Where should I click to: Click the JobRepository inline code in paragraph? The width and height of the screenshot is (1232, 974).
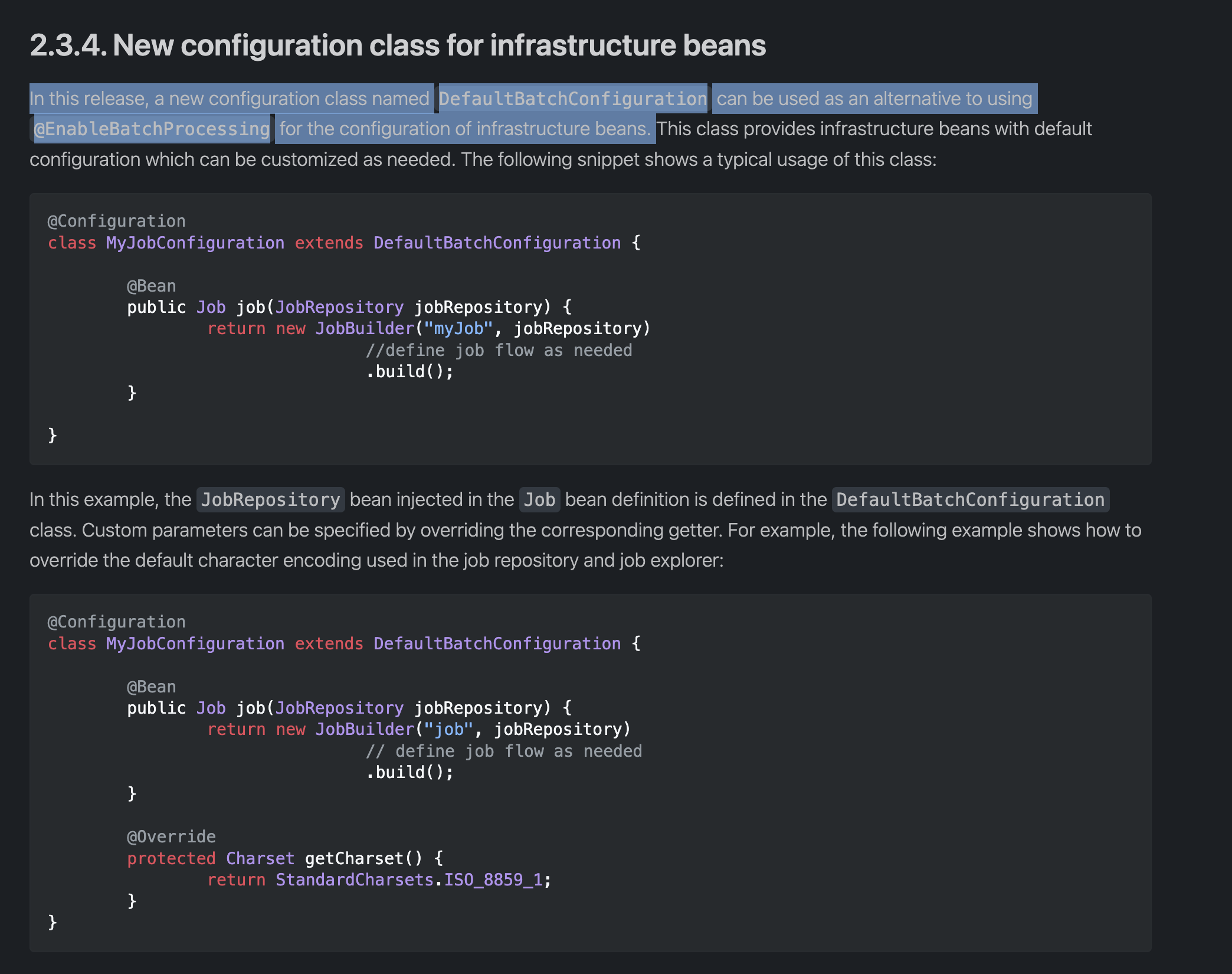click(x=270, y=499)
